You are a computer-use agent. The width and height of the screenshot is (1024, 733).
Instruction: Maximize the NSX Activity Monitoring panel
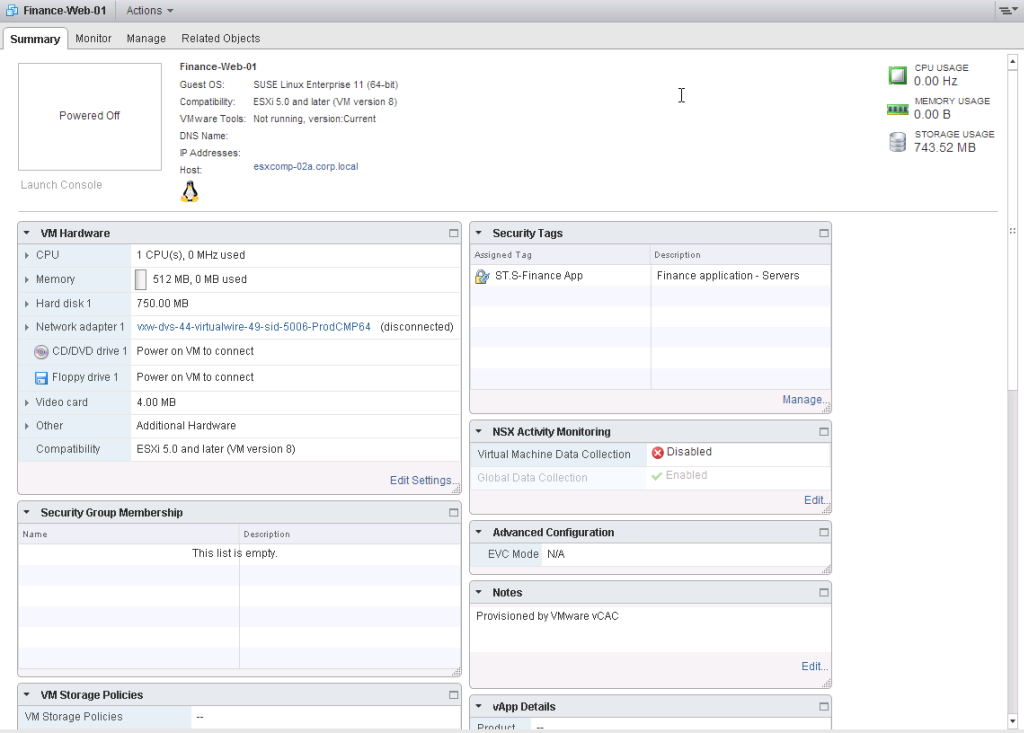(x=824, y=432)
